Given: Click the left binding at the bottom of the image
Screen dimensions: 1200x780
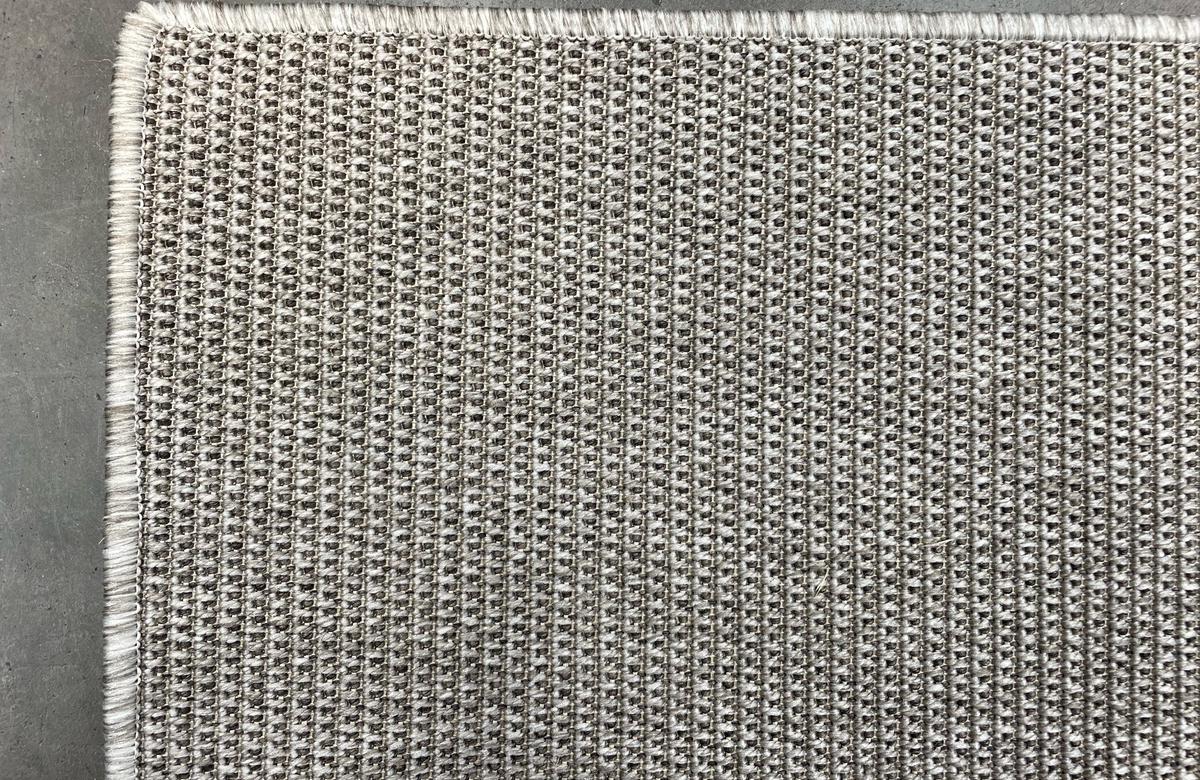Looking at the screenshot, I should 121,760.
